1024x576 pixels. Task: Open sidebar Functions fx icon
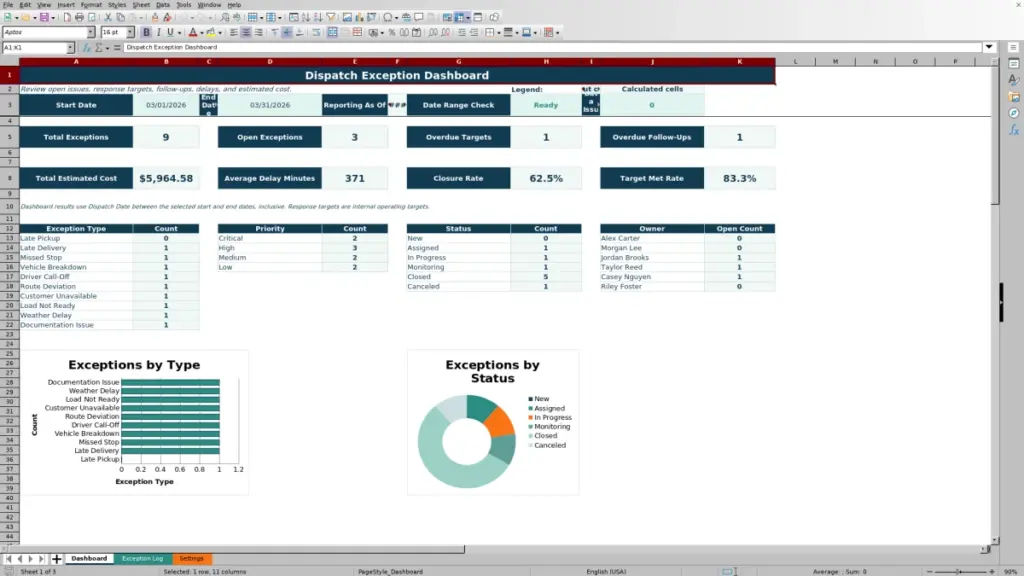tap(1014, 130)
